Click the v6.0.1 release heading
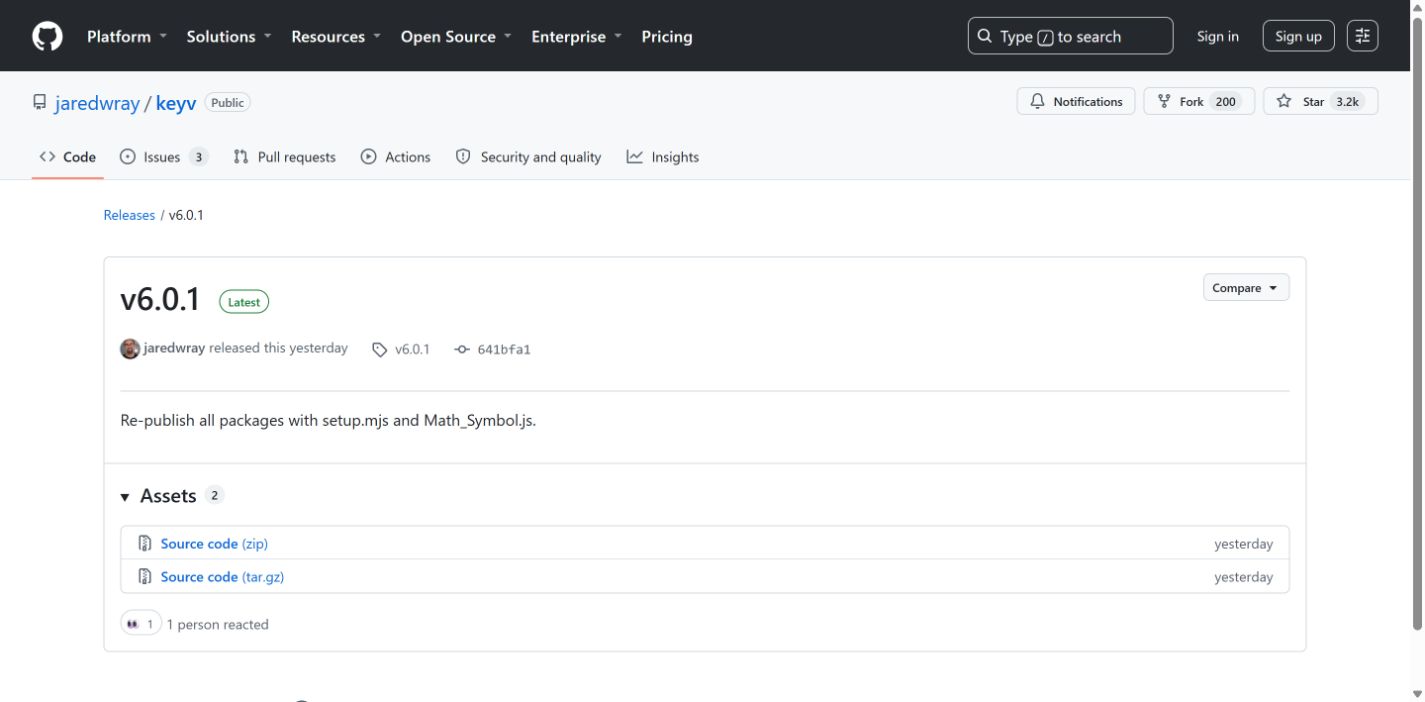Screen dimensions: 1425x702 point(160,300)
